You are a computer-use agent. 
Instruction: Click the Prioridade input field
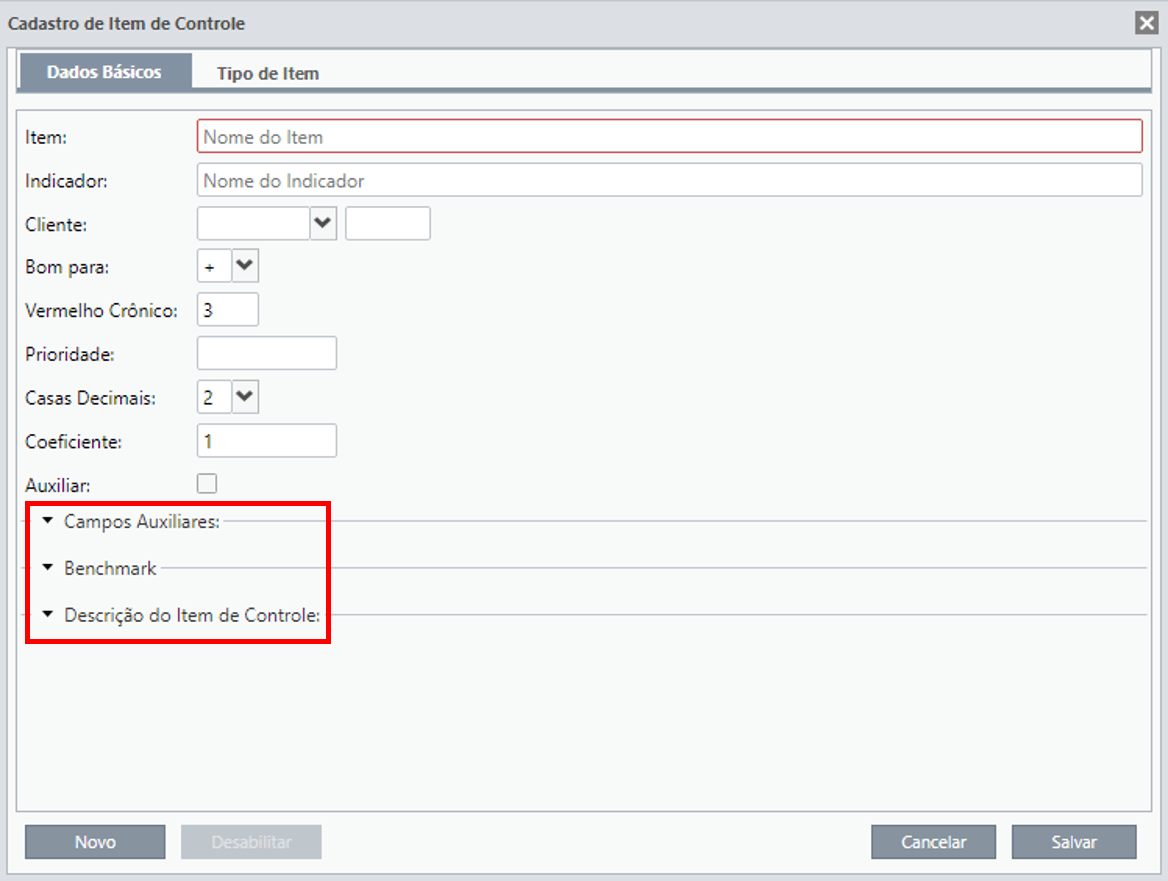point(267,353)
